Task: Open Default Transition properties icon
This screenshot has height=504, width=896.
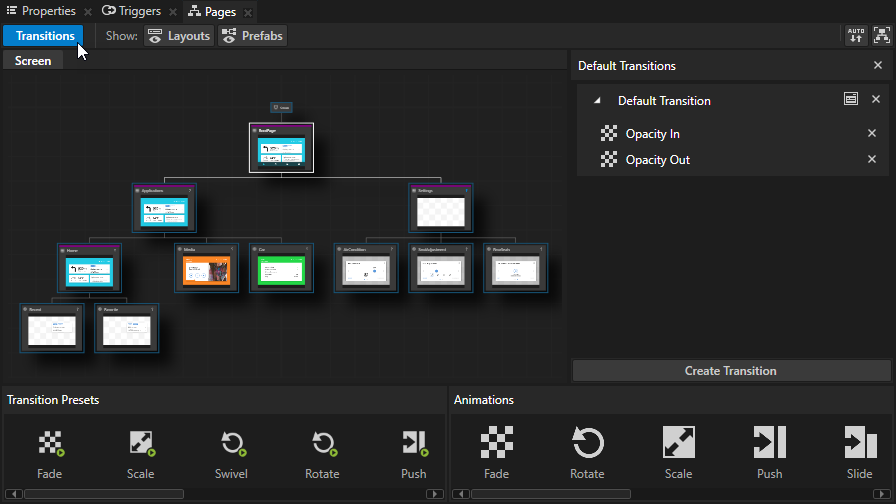Action: click(850, 100)
